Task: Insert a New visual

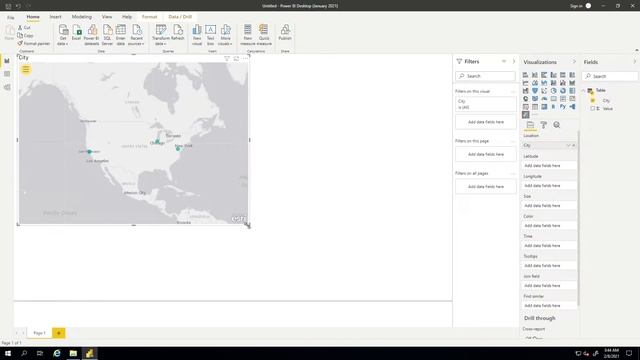Action: 197,35
